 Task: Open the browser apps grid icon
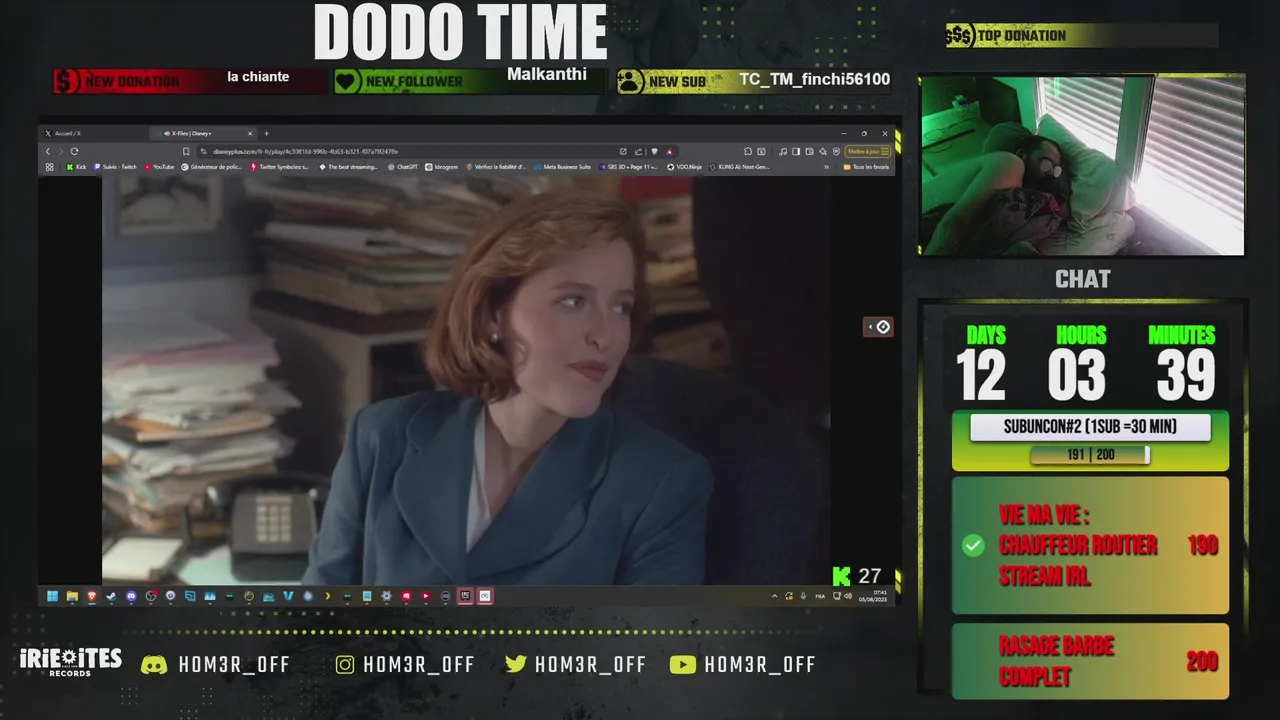coord(49,167)
